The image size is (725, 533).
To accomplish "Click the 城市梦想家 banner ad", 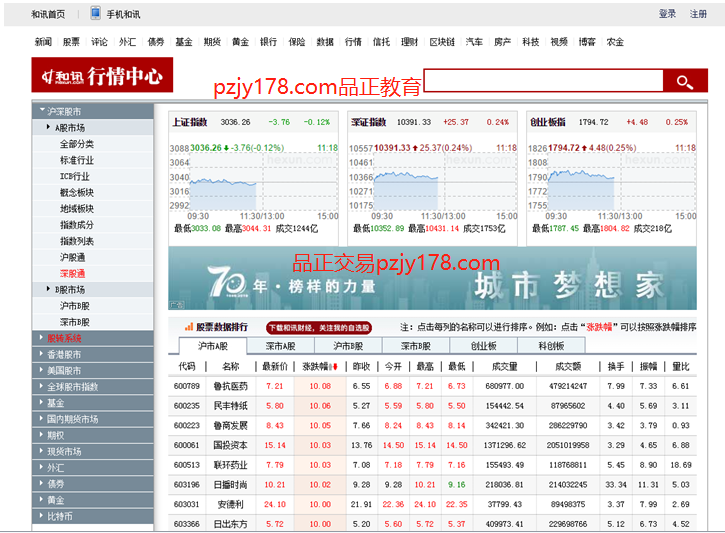I will [x=432, y=278].
